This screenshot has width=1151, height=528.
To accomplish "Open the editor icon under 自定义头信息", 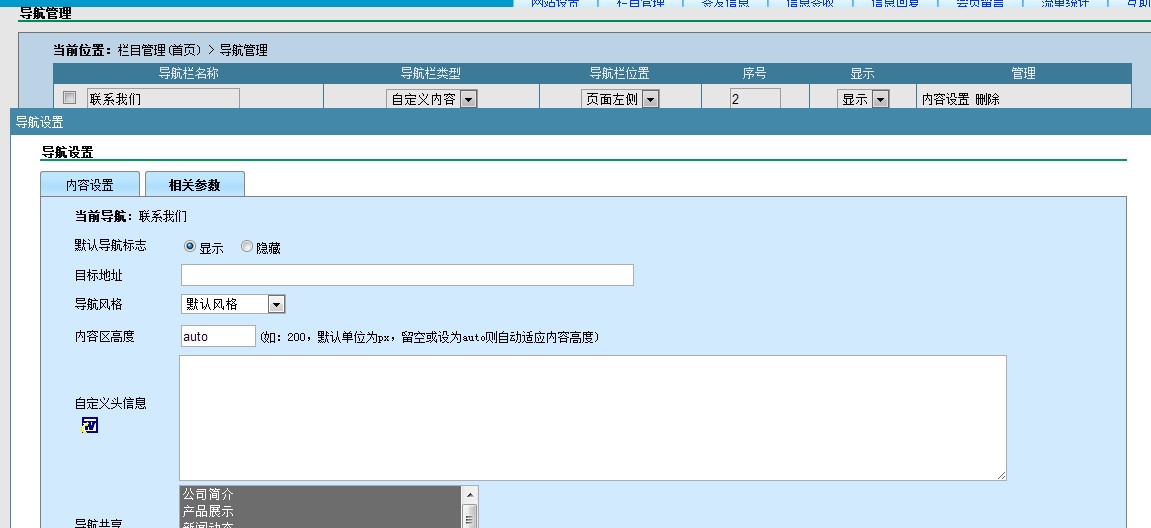I will click(90, 426).
